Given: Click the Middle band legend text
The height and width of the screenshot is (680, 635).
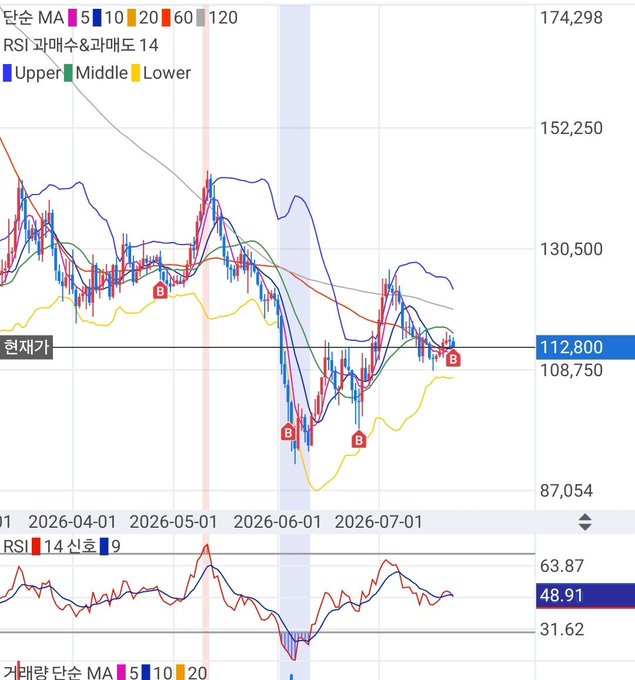Looking at the screenshot, I should pyautogui.click(x=102, y=73).
